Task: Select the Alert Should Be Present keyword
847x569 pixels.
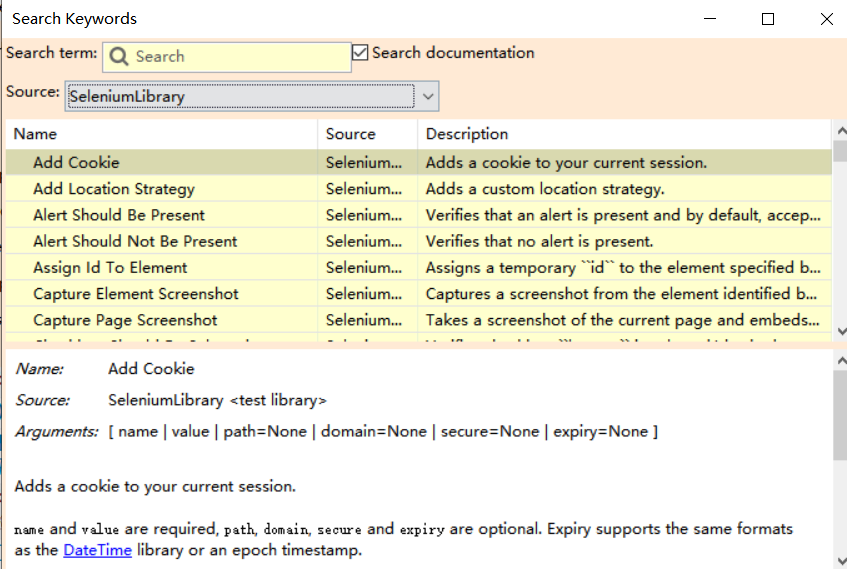Action: point(119,215)
